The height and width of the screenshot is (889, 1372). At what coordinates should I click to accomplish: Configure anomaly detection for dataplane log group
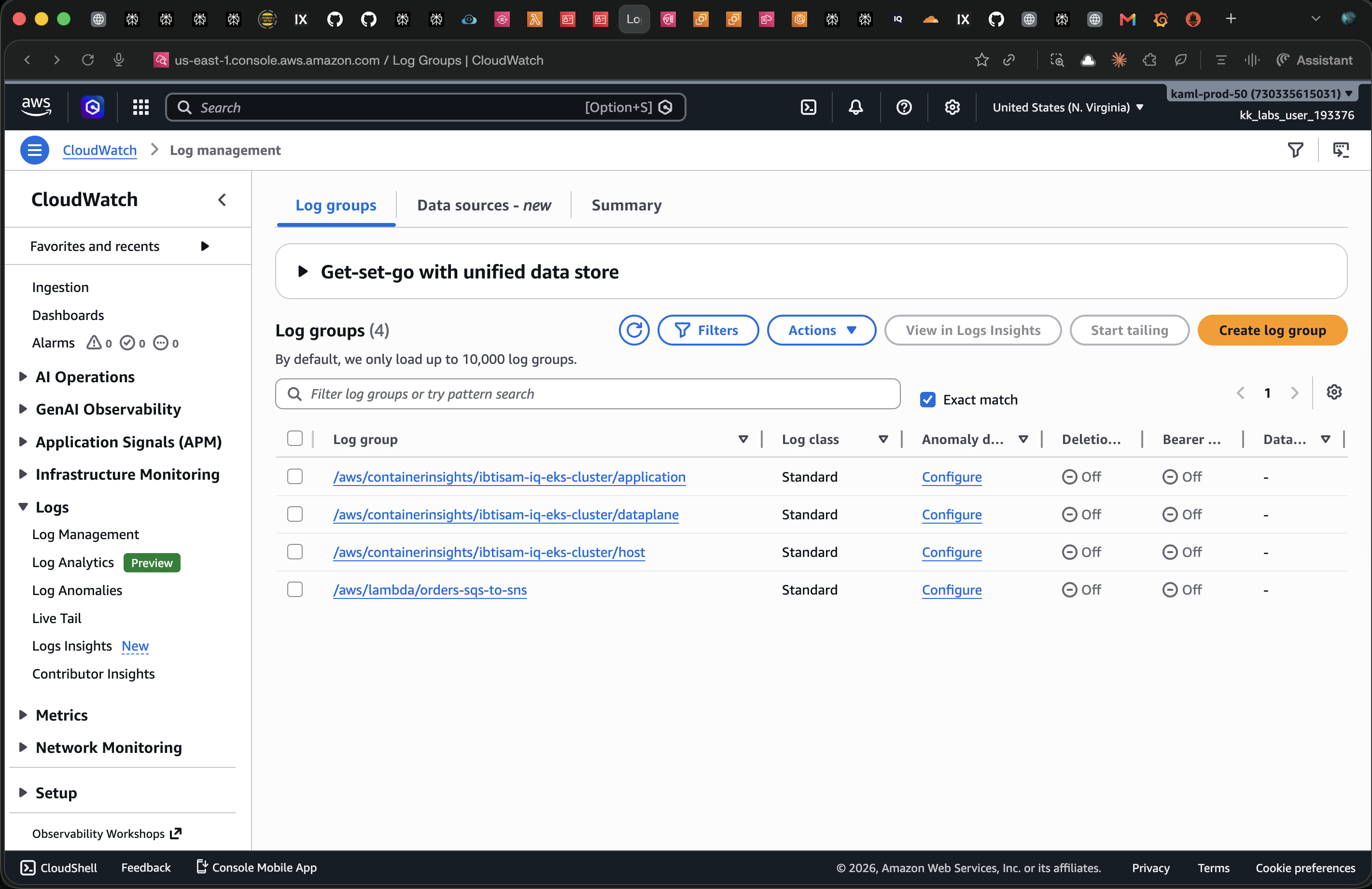pos(951,514)
